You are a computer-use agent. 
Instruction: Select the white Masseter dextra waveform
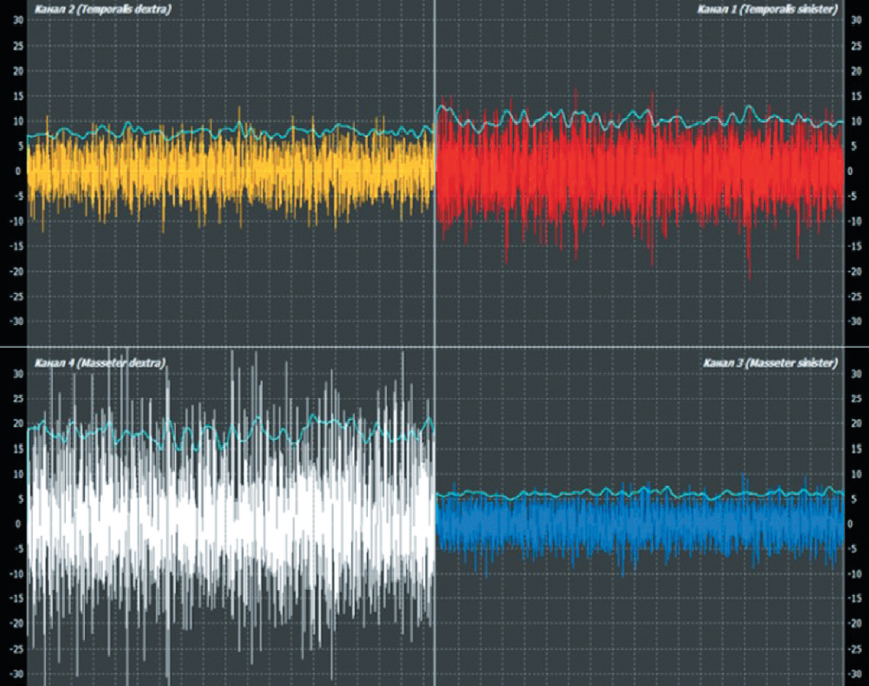[x=230, y=520]
